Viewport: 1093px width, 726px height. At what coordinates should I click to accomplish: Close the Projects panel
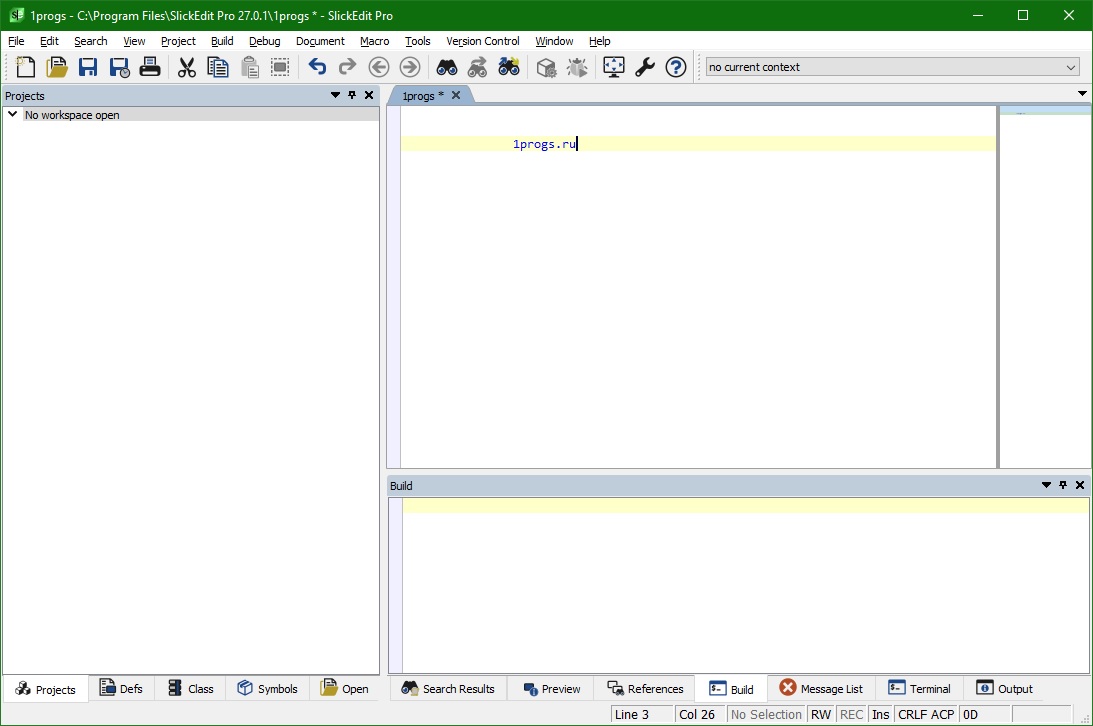pos(369,95)
